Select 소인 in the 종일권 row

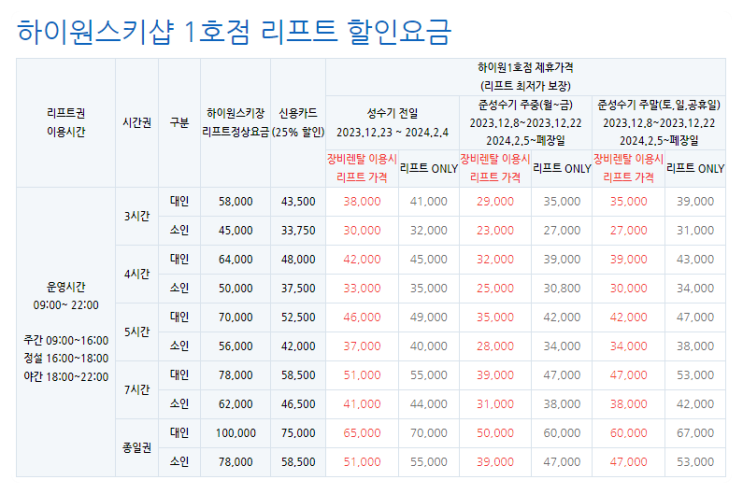pyautogui.click(x=179, y=462)
